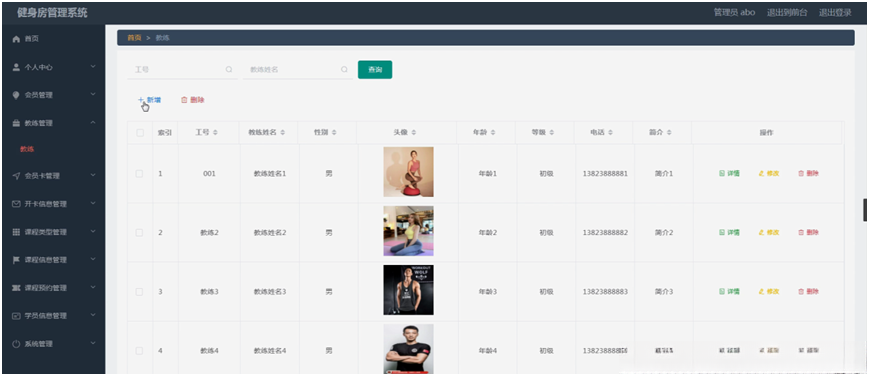Check the checkbox for row 教练3
Image resolution: width=869 pixels, height=376 pixels.
coord(140,292)
